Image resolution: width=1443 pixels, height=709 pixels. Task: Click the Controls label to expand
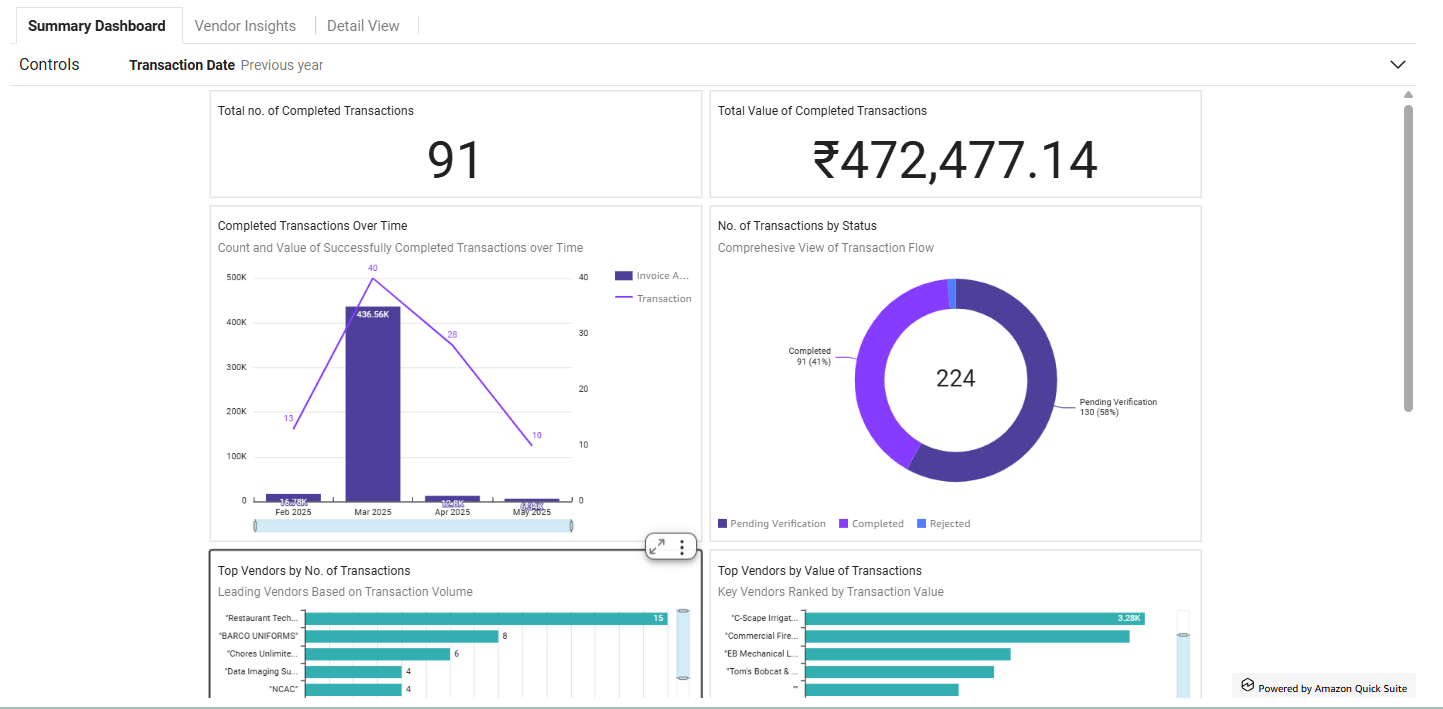[x=49, y=65]
